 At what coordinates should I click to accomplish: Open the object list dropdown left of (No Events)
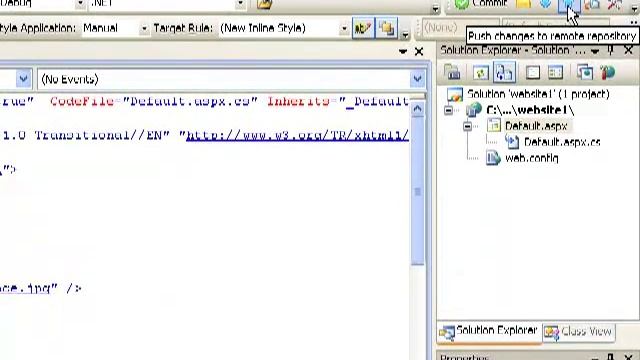(23, 79)
